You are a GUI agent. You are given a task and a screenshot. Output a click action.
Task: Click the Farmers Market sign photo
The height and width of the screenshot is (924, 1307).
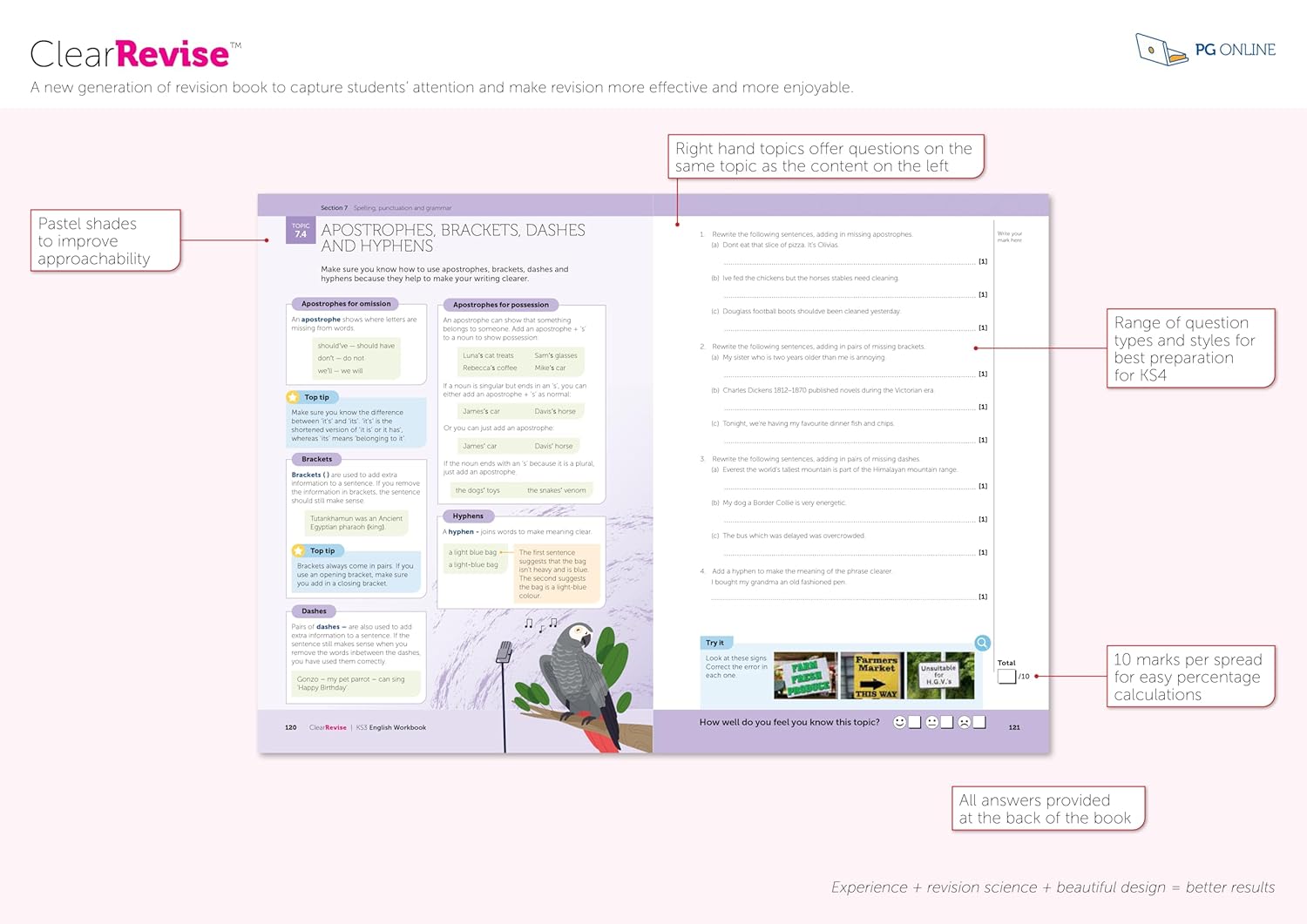[872, 676]
